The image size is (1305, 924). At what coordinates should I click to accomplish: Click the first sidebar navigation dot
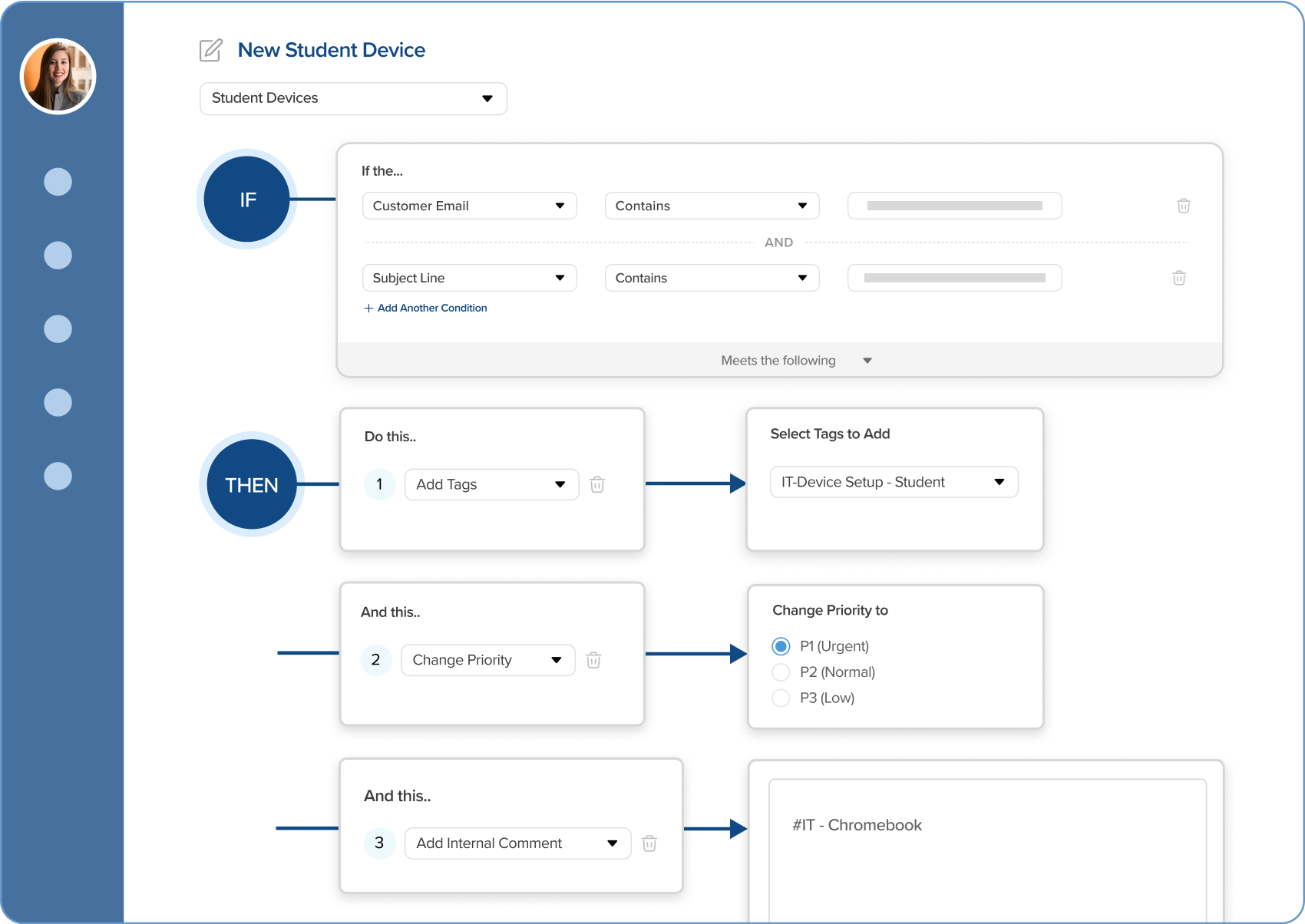point(58,182)
